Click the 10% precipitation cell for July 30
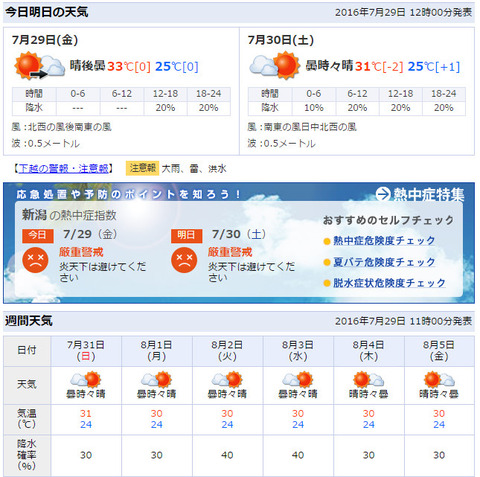The image size is (480, 477). click(x=314, y=108)
